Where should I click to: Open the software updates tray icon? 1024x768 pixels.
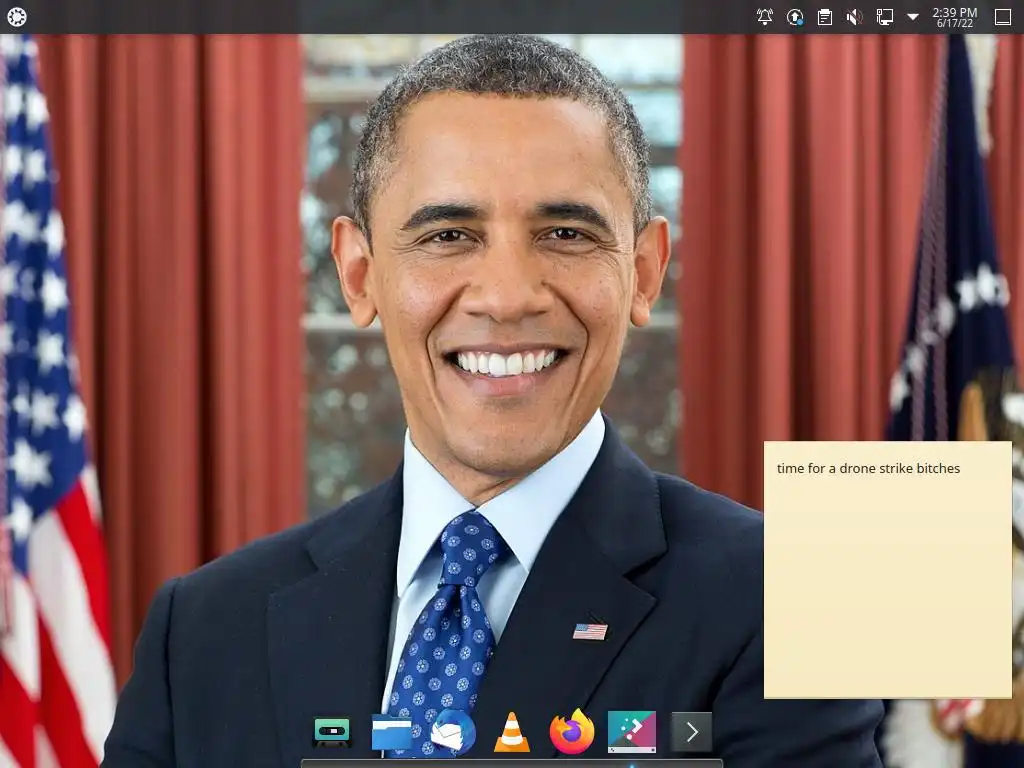click(x=795, y=17)
